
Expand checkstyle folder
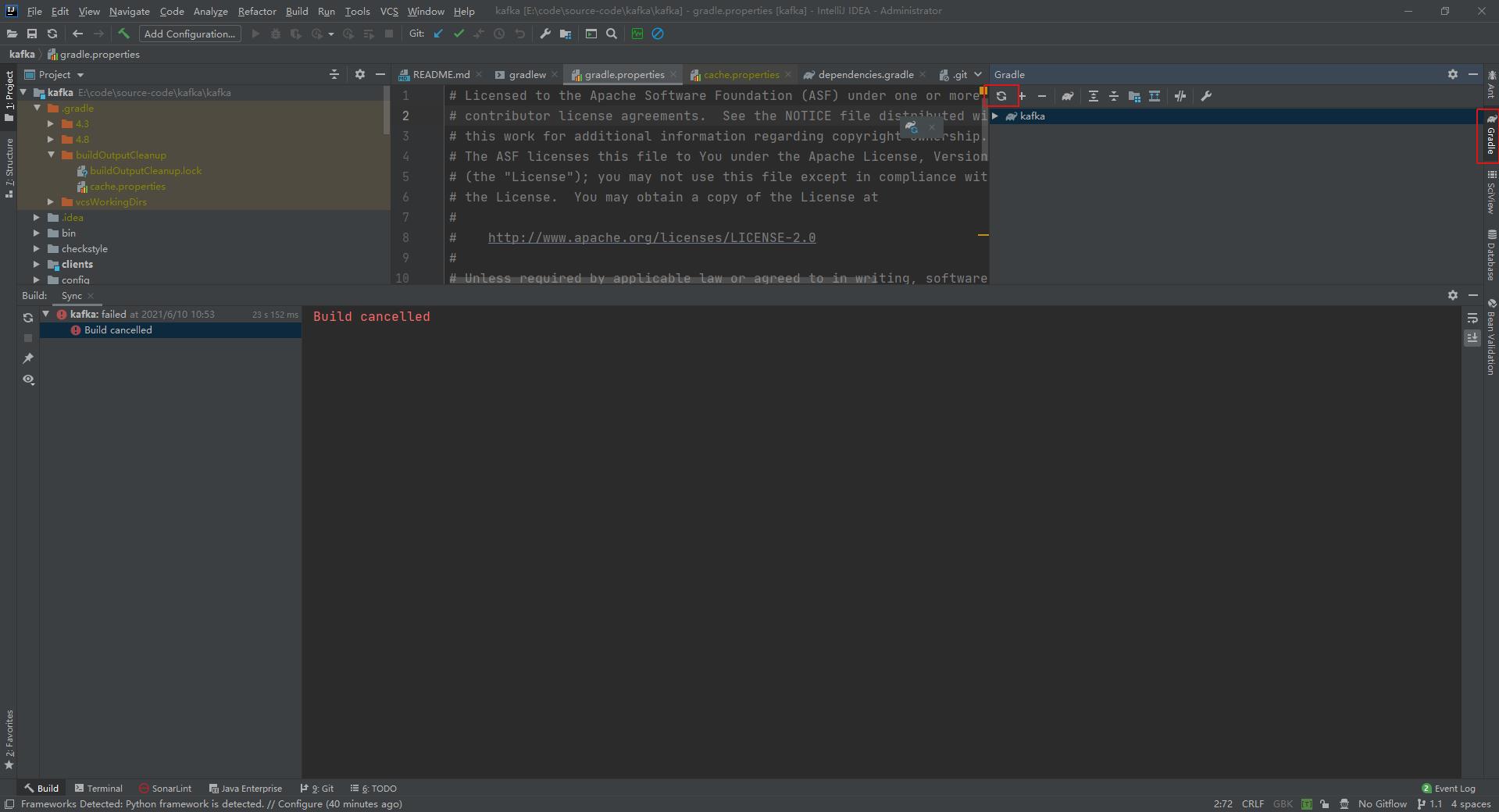[37, 248]
